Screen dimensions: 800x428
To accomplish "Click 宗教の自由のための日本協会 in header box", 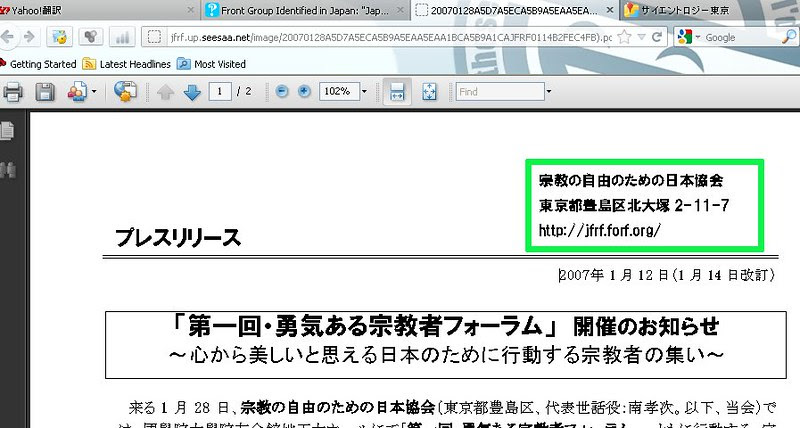I will point(631,180).
